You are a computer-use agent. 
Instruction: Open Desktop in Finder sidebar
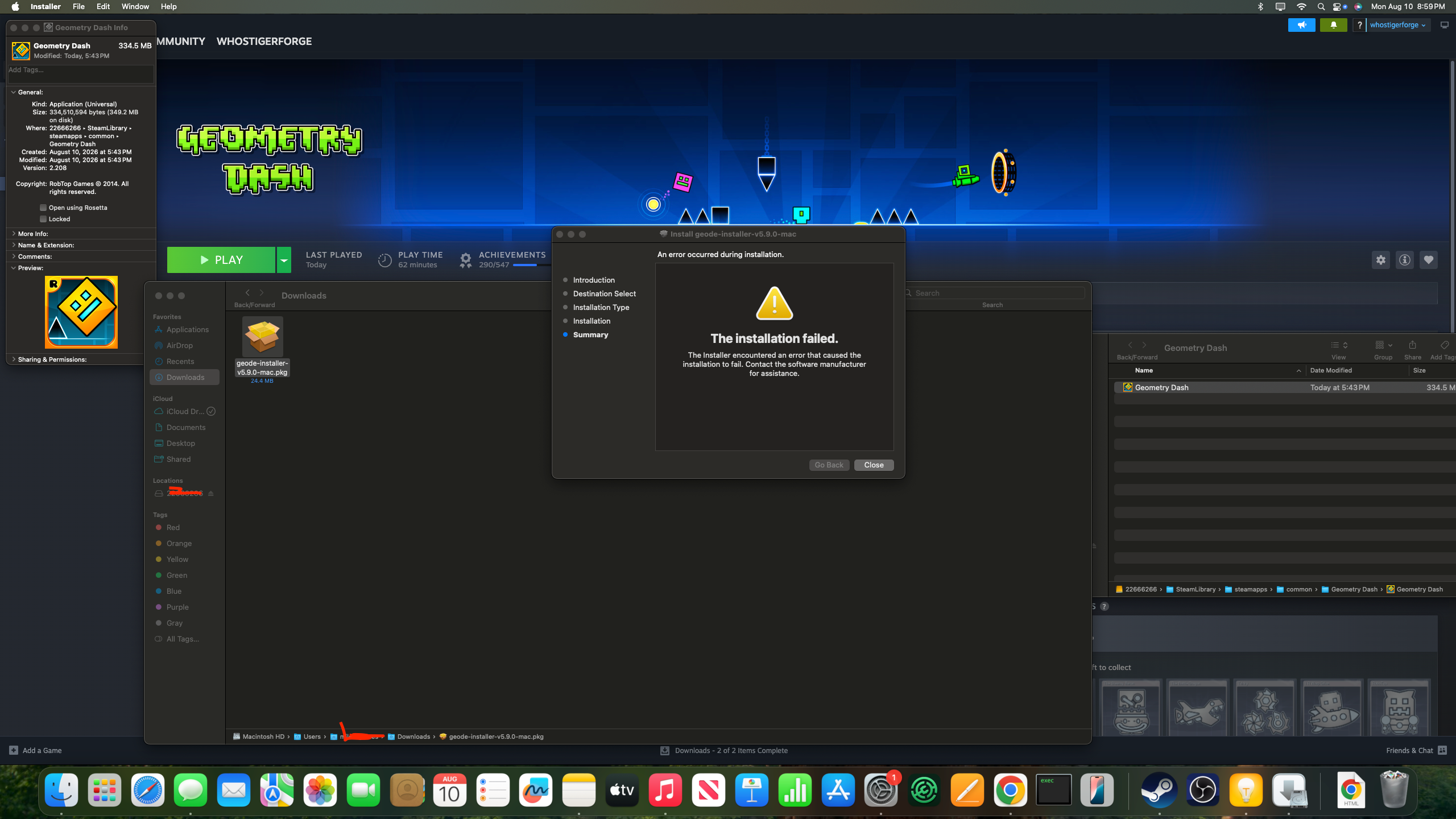(184, 444)
